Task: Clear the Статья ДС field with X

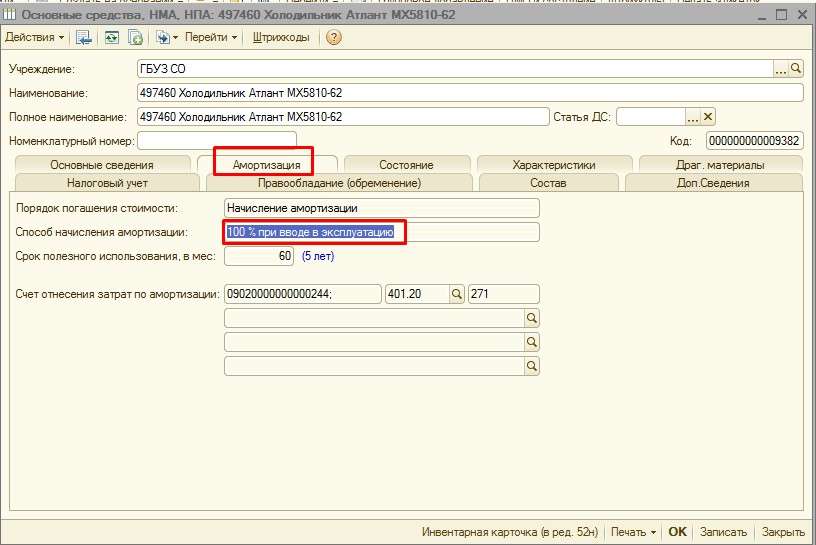Action: coord(708,117)
